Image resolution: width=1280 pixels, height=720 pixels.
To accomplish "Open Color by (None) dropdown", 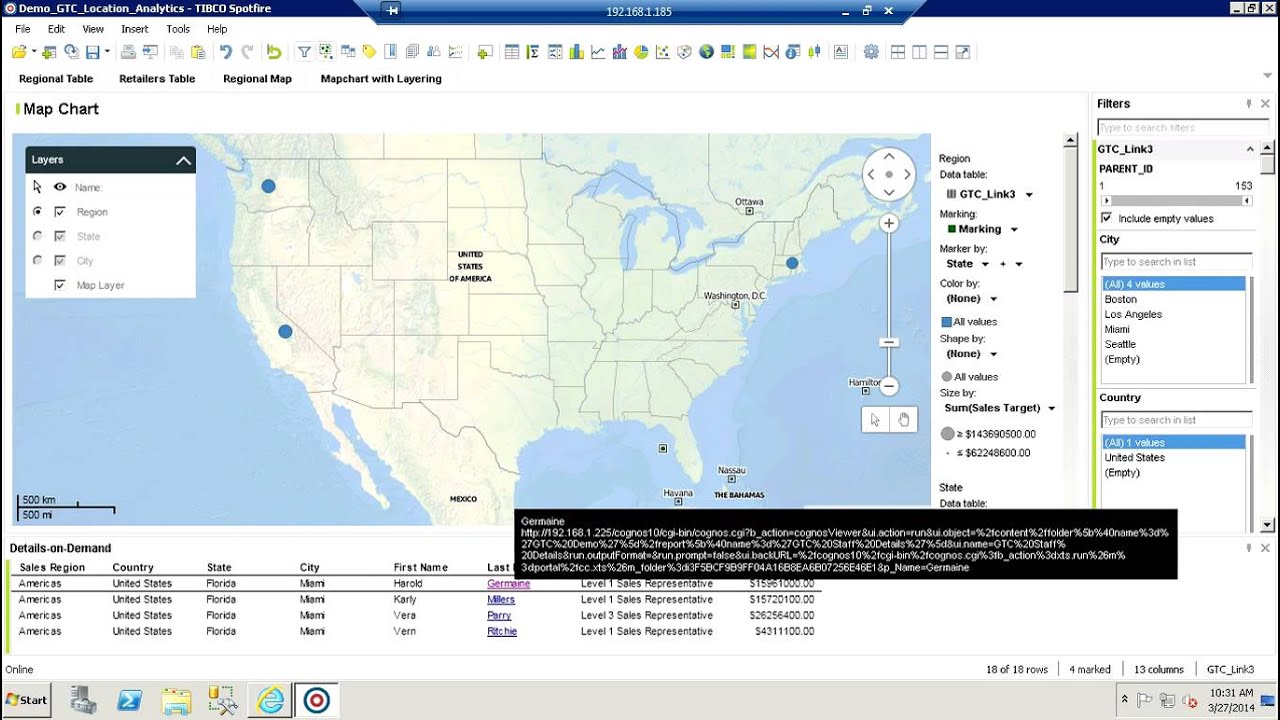I will click(993, 299).
